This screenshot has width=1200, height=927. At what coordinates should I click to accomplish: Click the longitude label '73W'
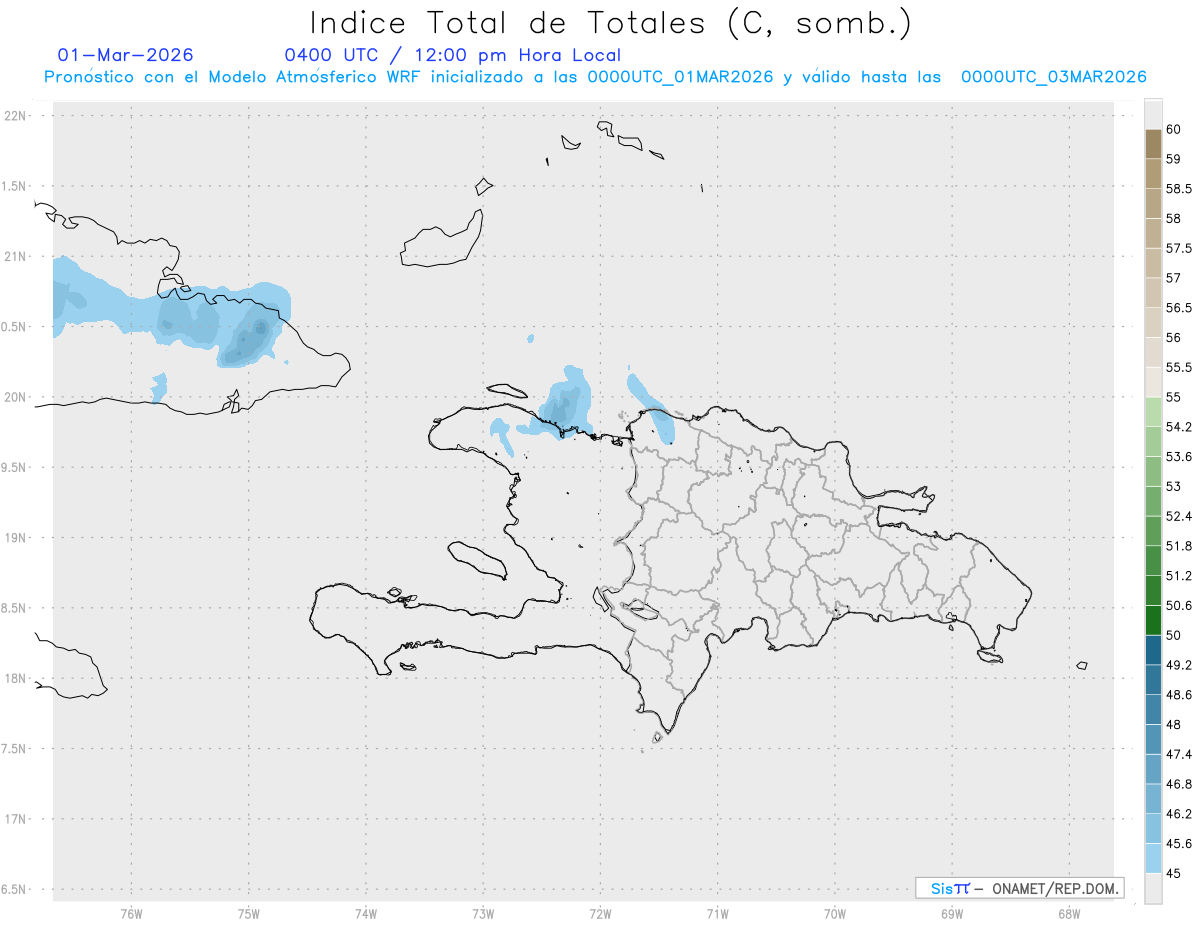click(483, 913)
